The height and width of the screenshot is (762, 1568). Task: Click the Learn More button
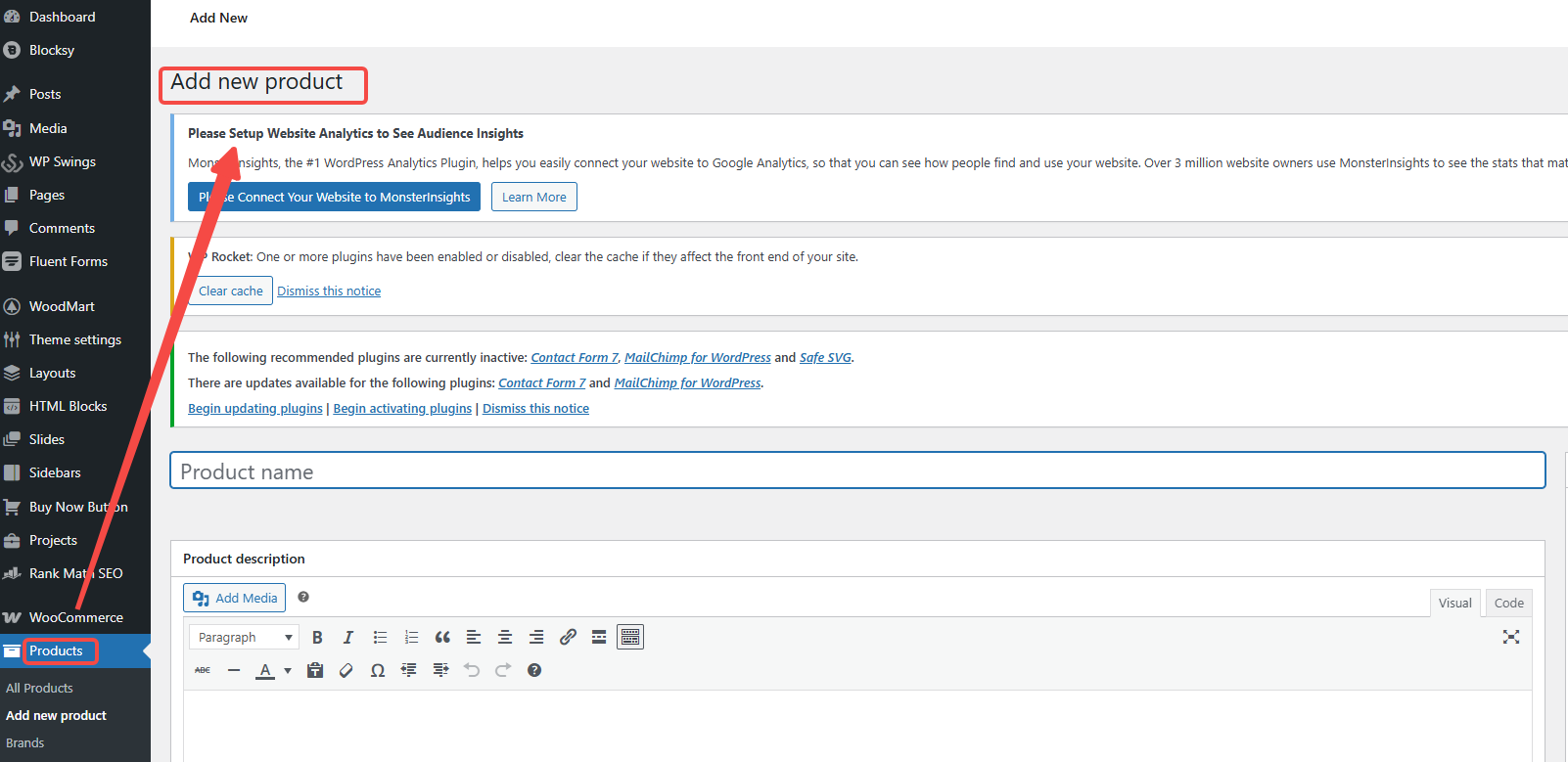(x=534, y=197)
